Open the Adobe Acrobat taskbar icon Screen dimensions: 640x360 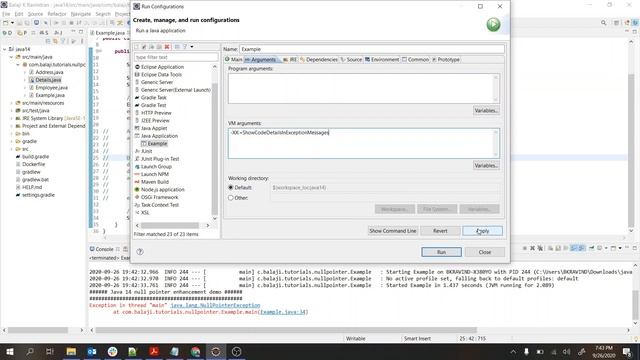(154, 351)
